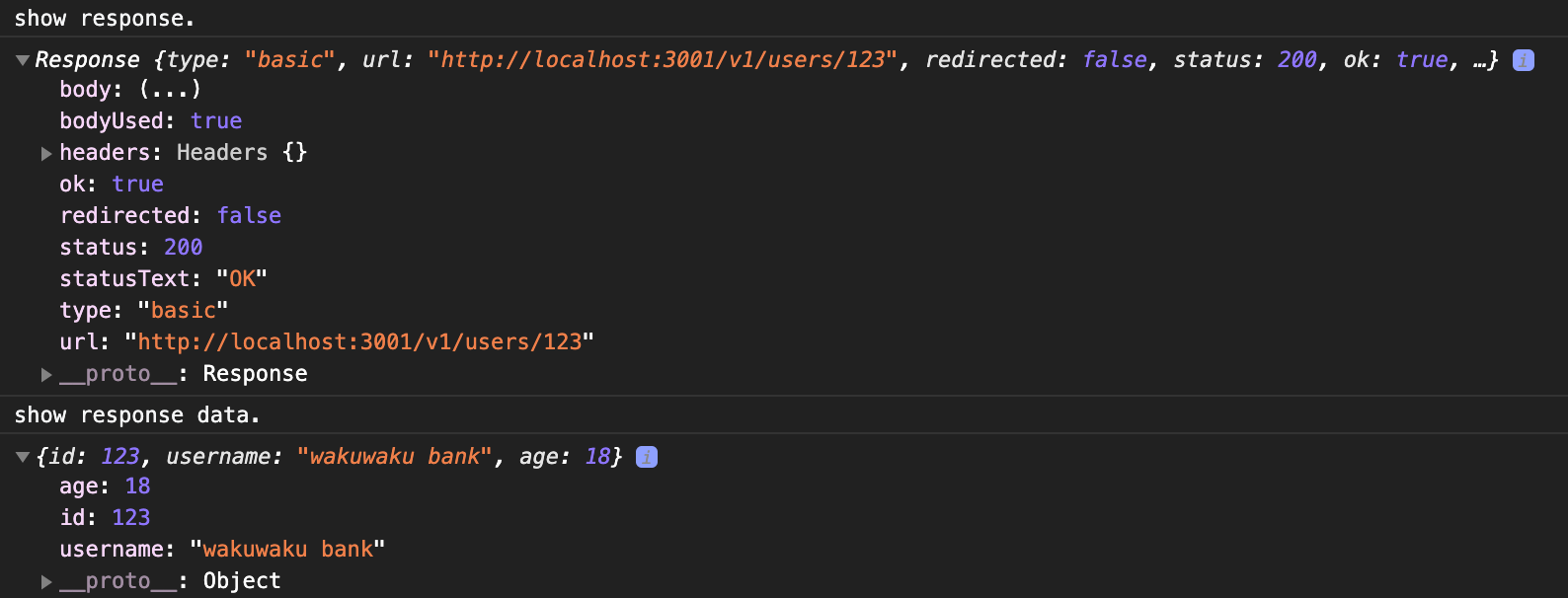
Task: Expand the __proto__: Response entry
Action: (x=45, y=374)
